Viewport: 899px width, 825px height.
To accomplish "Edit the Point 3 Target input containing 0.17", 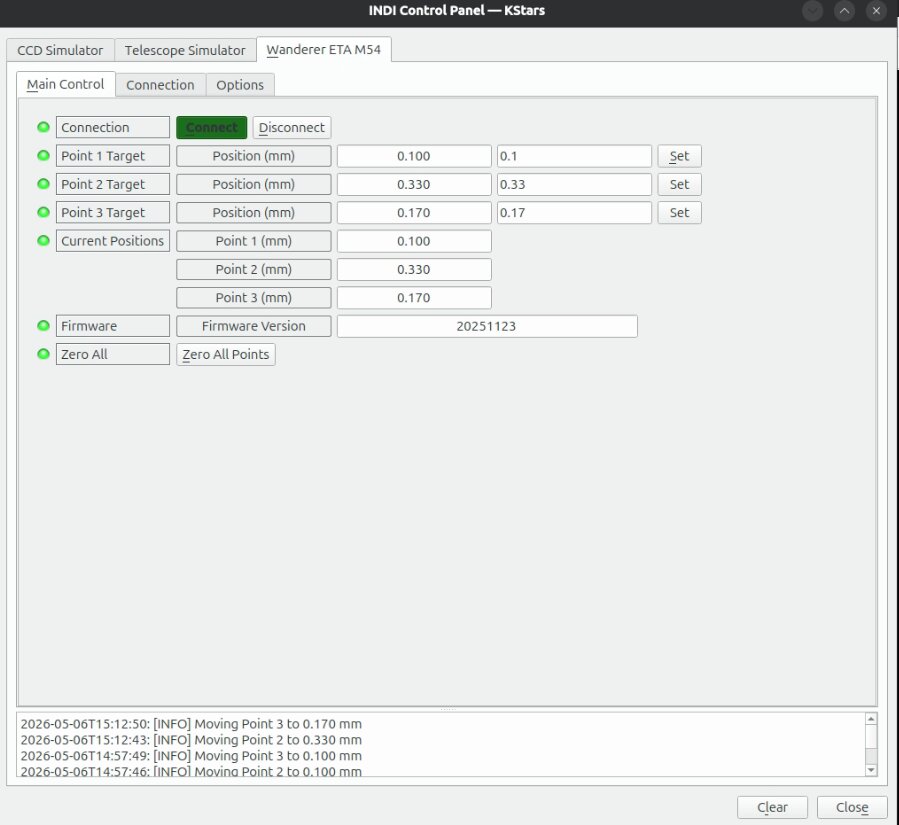I will [574, 213].
